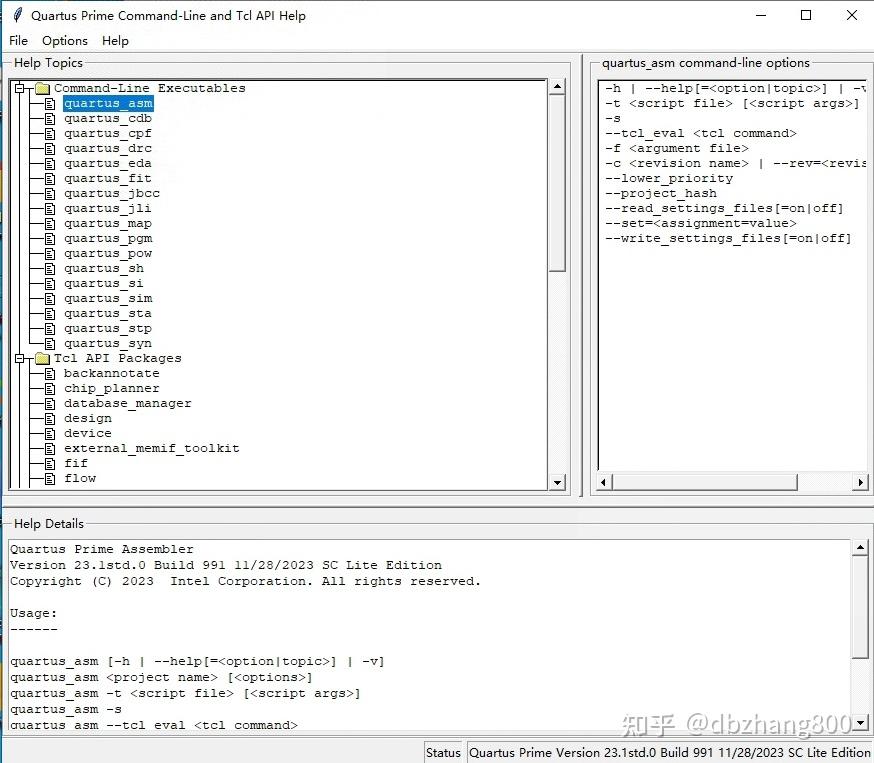Click the Command-Line Executables folder icon
Image resolution: width=874 pixels, height=763 pixels.
[41, 87]
